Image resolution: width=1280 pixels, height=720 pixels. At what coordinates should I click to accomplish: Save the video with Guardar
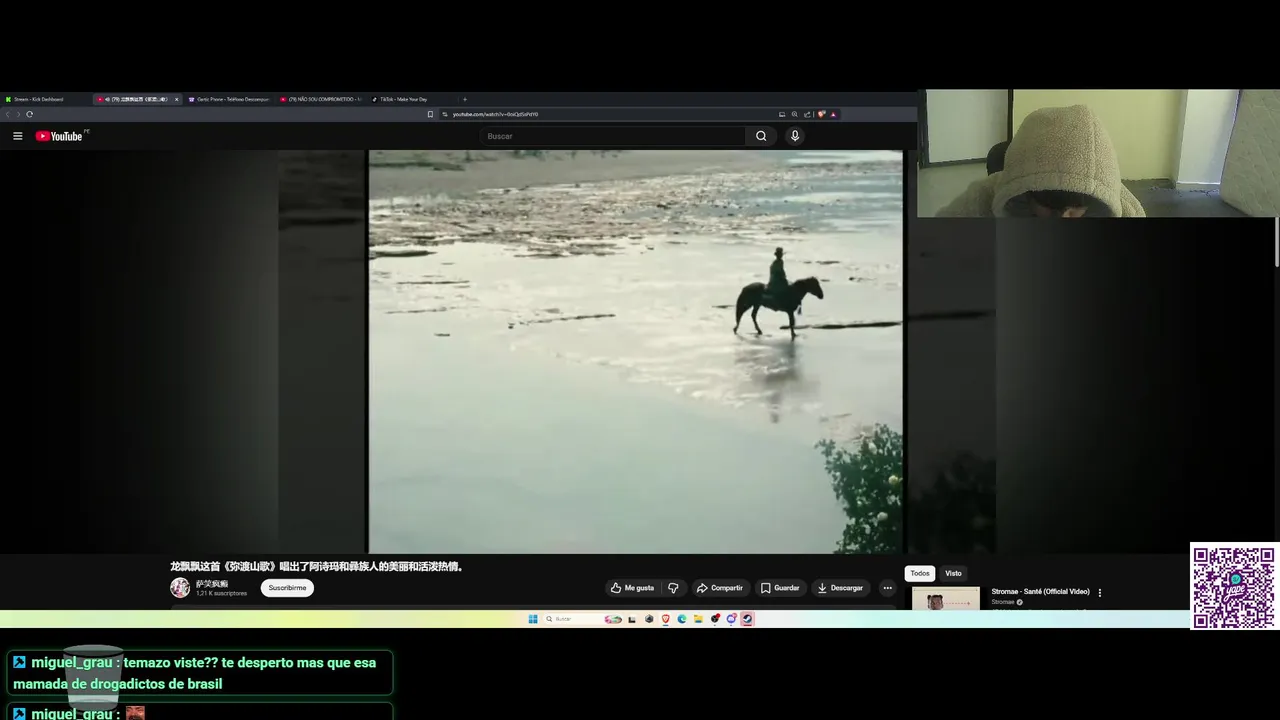coord(779,588)
